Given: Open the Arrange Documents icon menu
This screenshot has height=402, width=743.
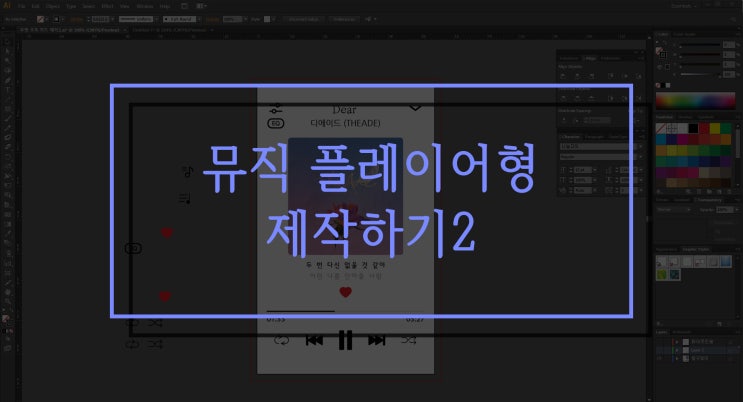Looking at the screenshot, I should coord(201,6).
